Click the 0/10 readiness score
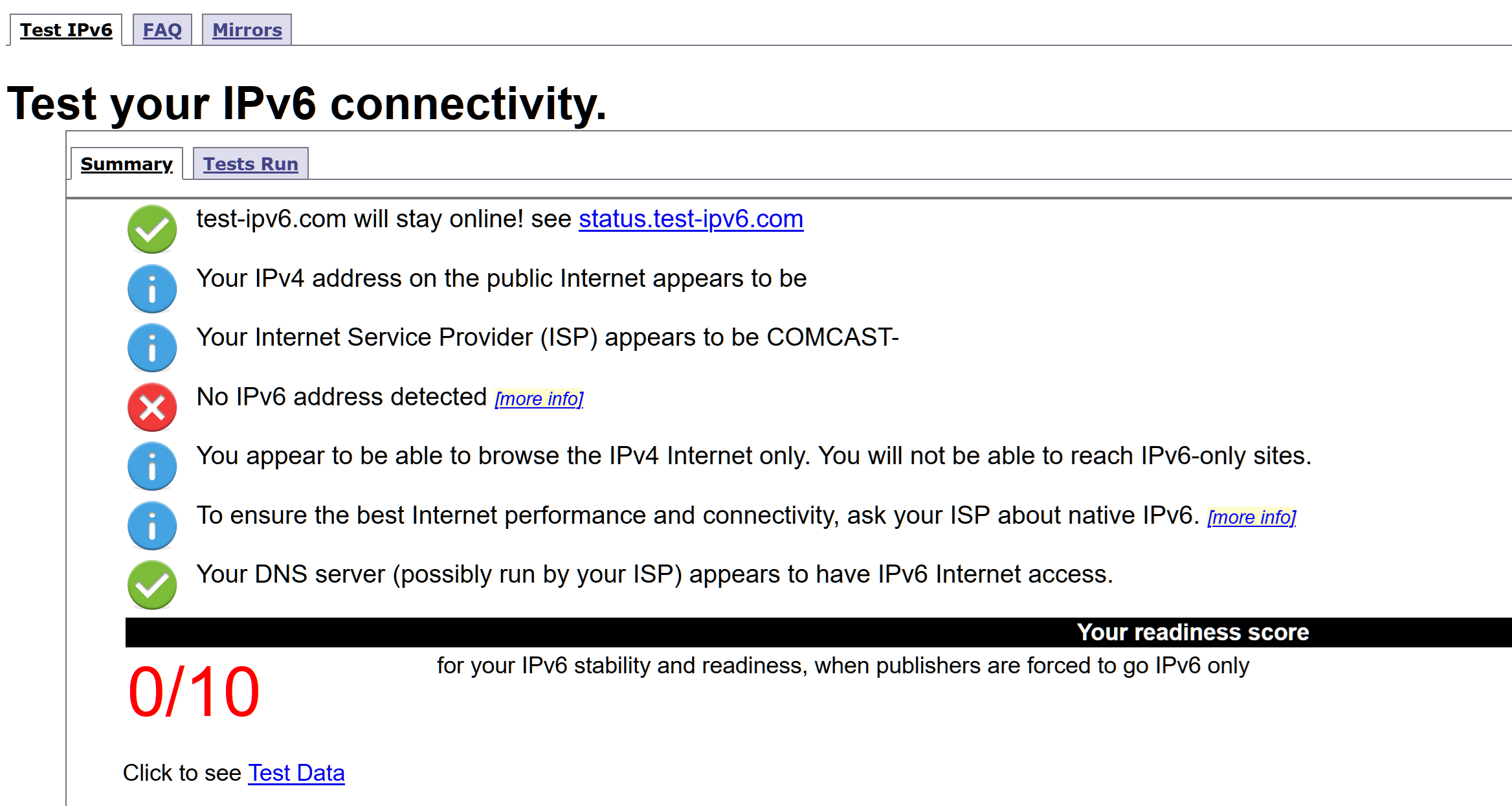 click(194, 693)
